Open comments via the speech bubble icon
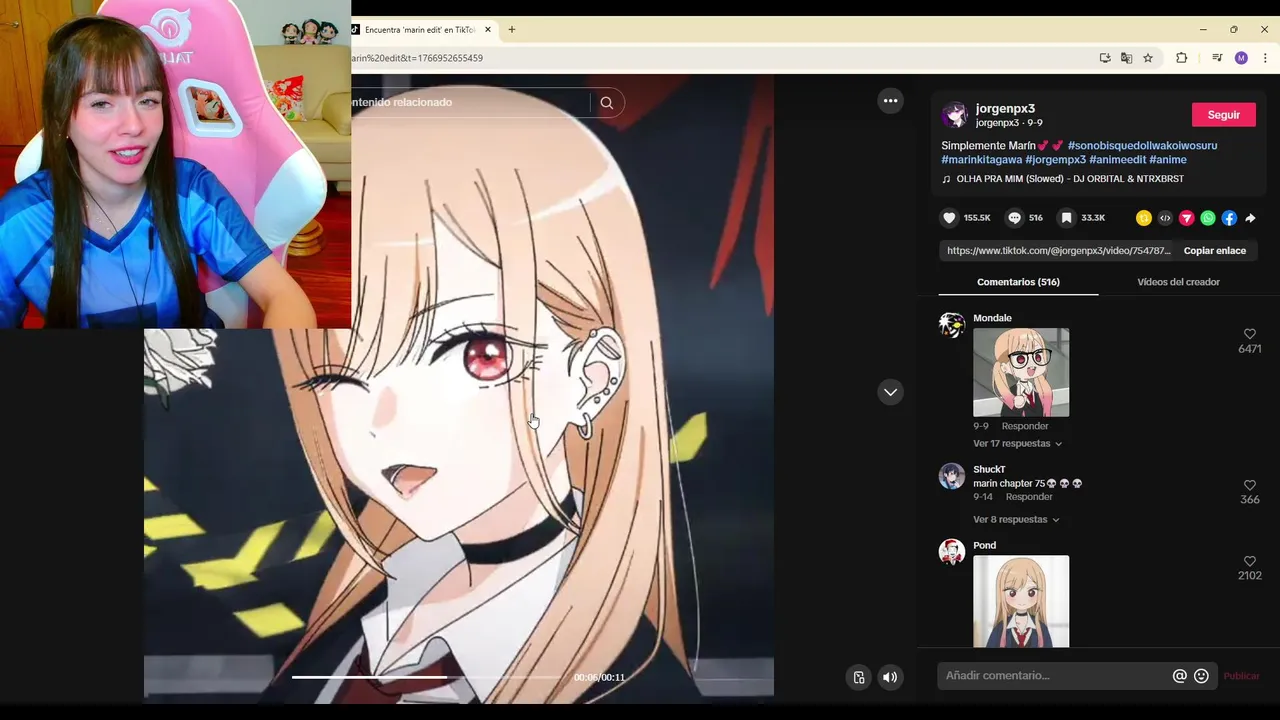This screenshot has height=720, width=1280. [1014, 218]
